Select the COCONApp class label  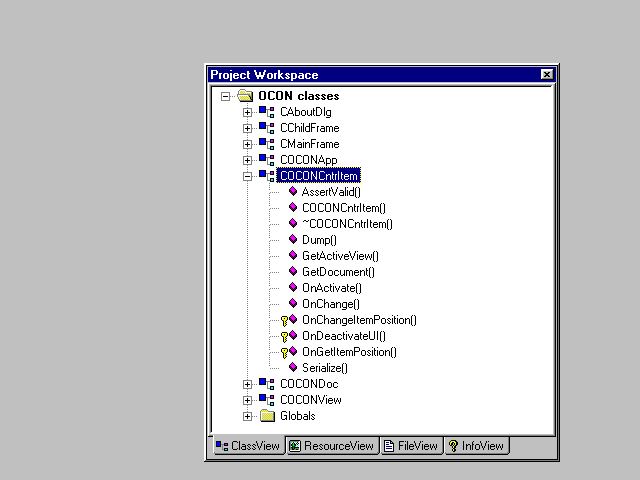click(308, 160)
